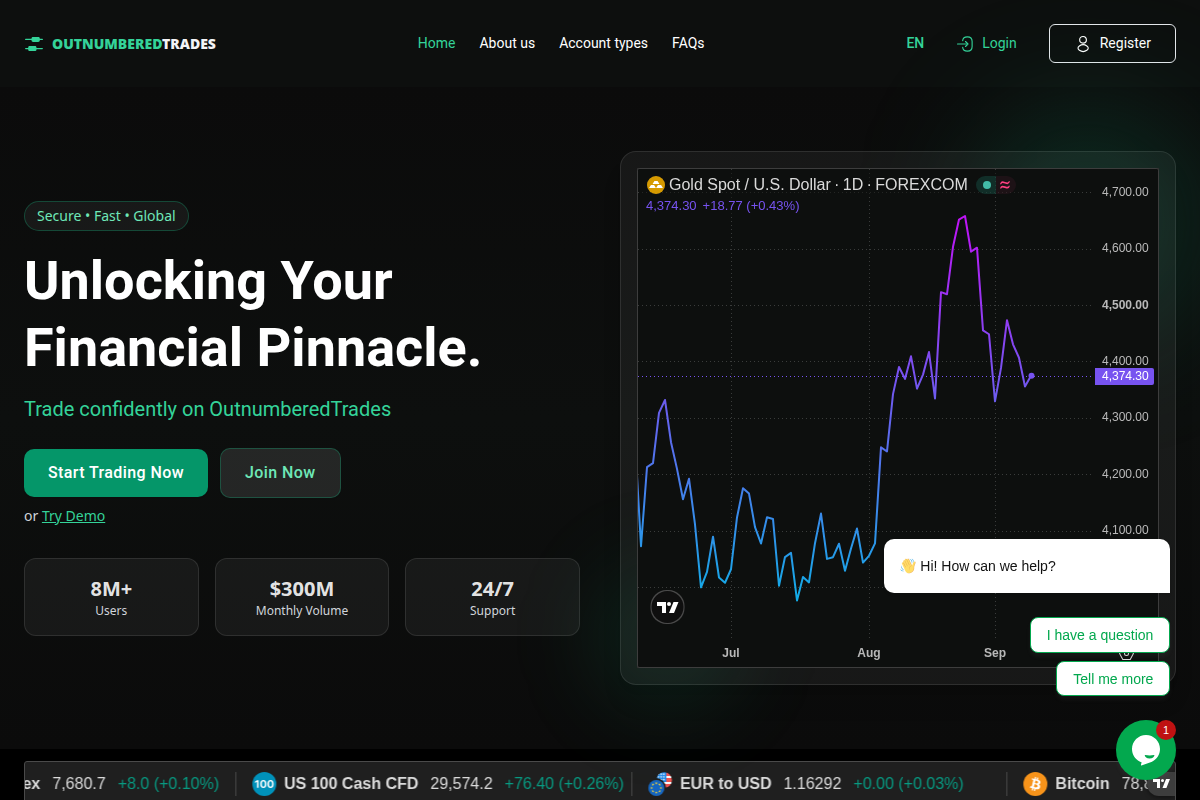Viewport: 1200px width, 800px height.
Task: Click the pink approximate-data icon
Action: 1005,185
